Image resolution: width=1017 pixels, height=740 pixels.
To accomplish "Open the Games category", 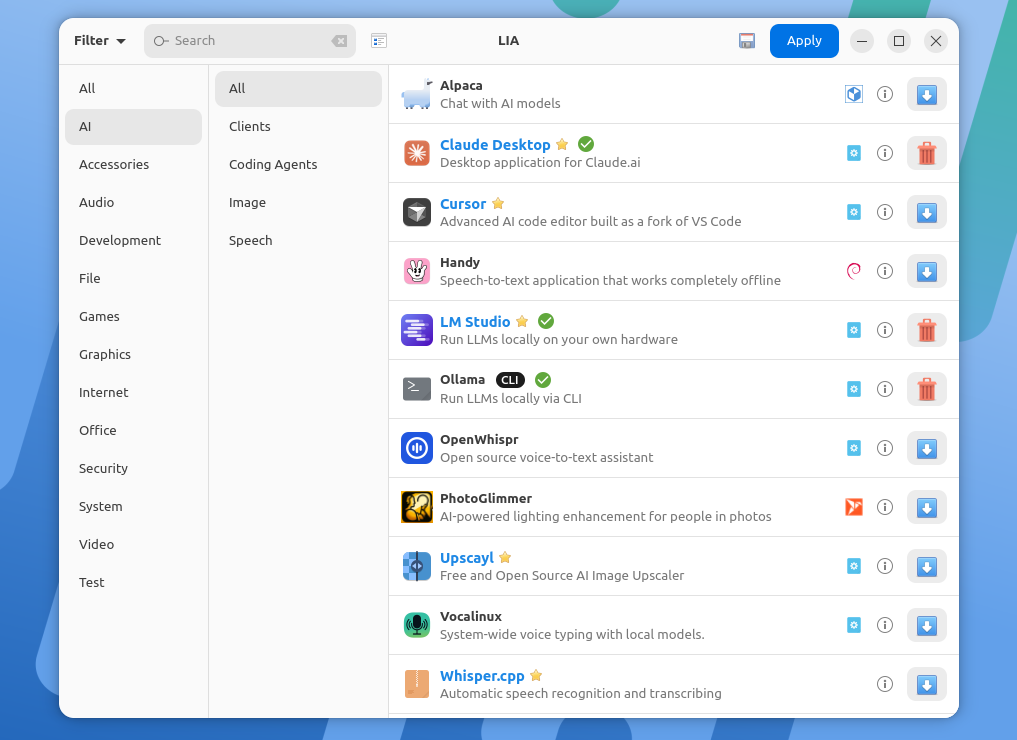I will pos(133,316).
